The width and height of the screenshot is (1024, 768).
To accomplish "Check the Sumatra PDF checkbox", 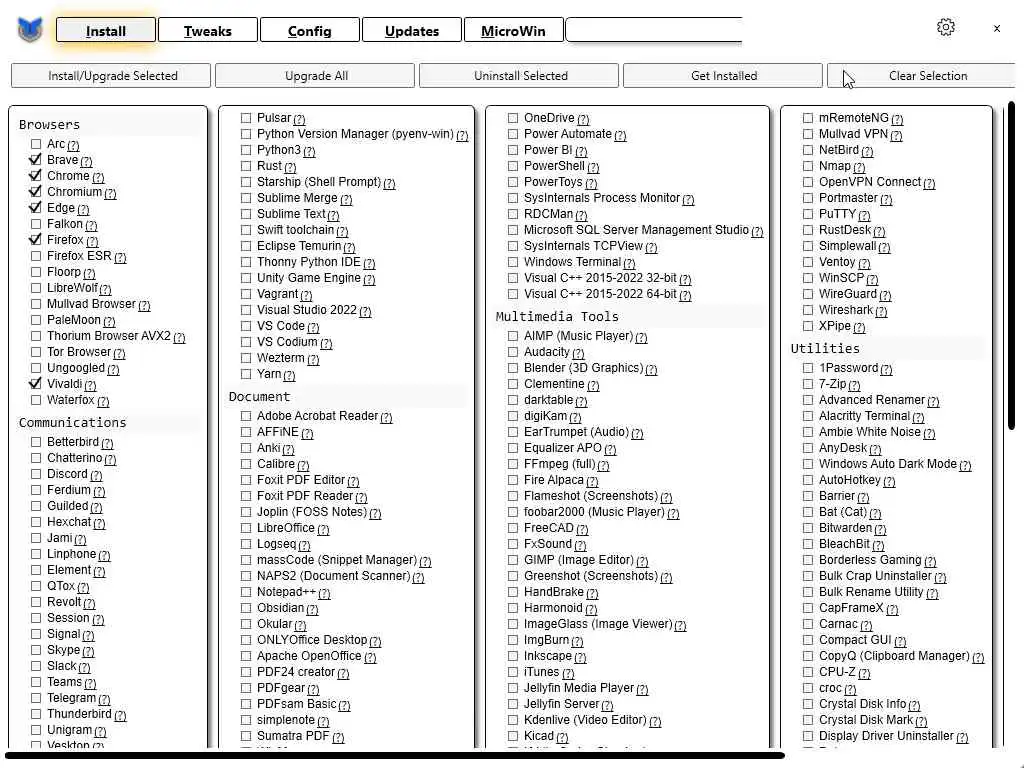I will (x=246, y=736).
